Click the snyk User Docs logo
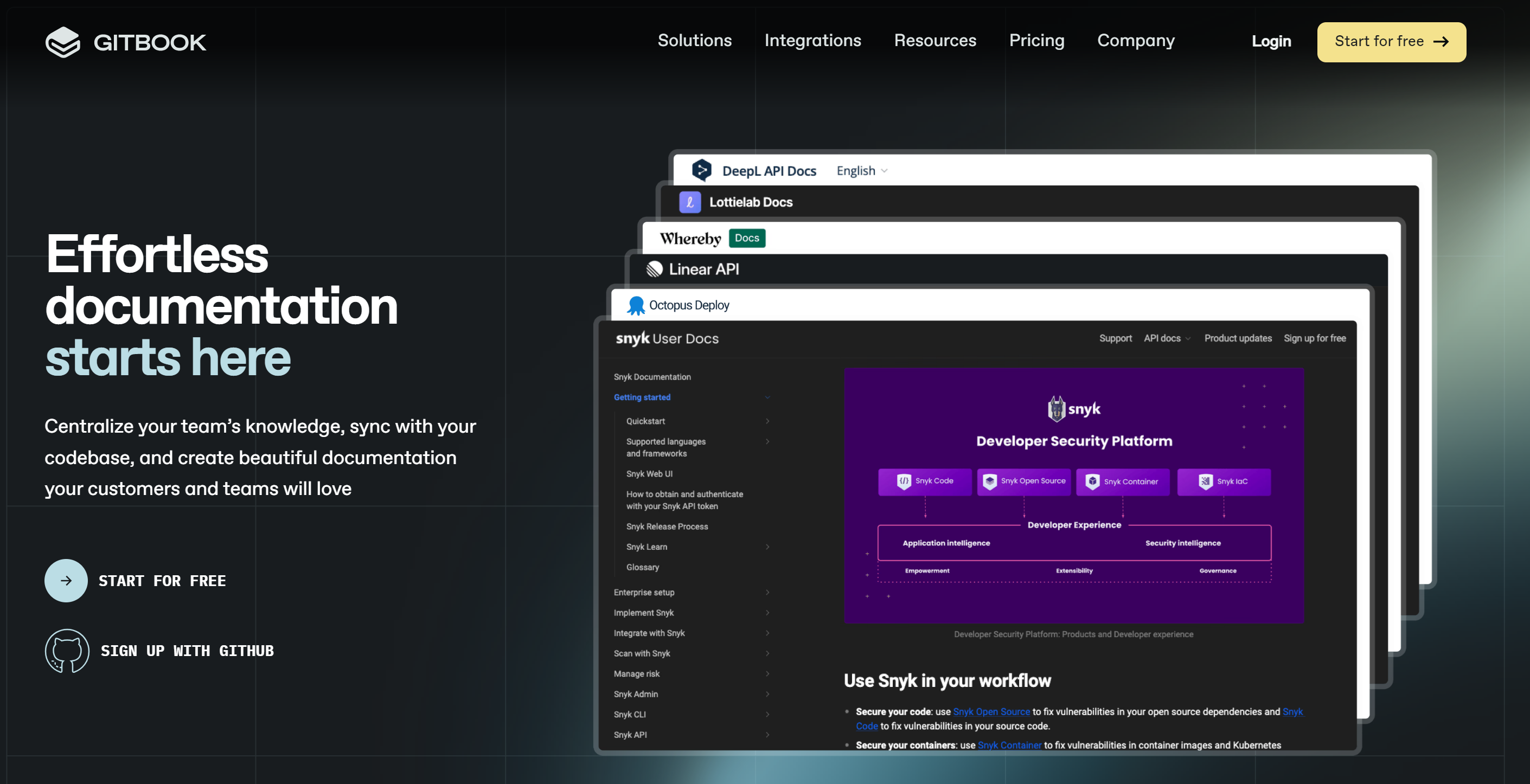Image resolution: width=1530 pixels, height=784 pixels. [667, 338]
